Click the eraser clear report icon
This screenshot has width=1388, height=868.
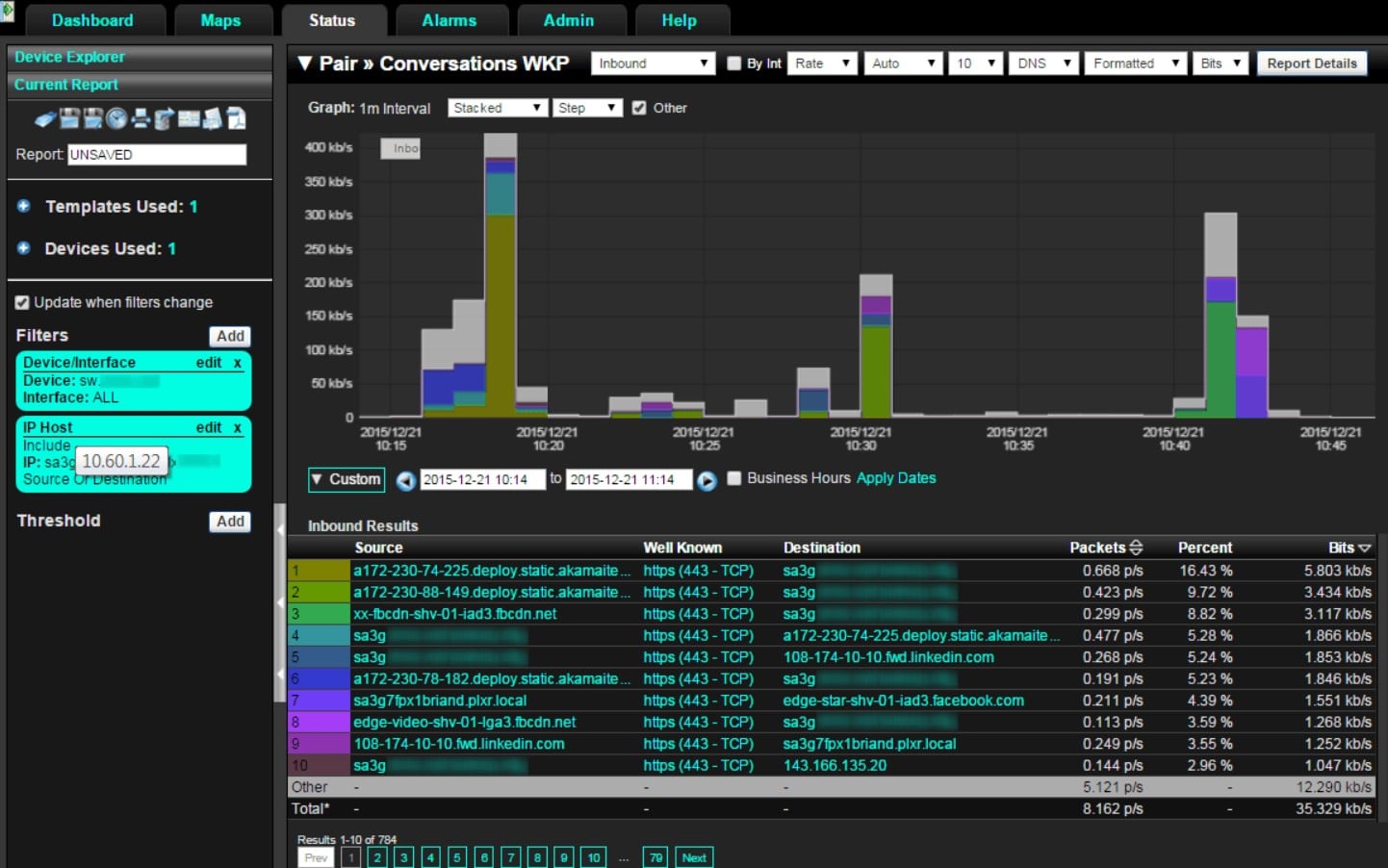point(45,119)
